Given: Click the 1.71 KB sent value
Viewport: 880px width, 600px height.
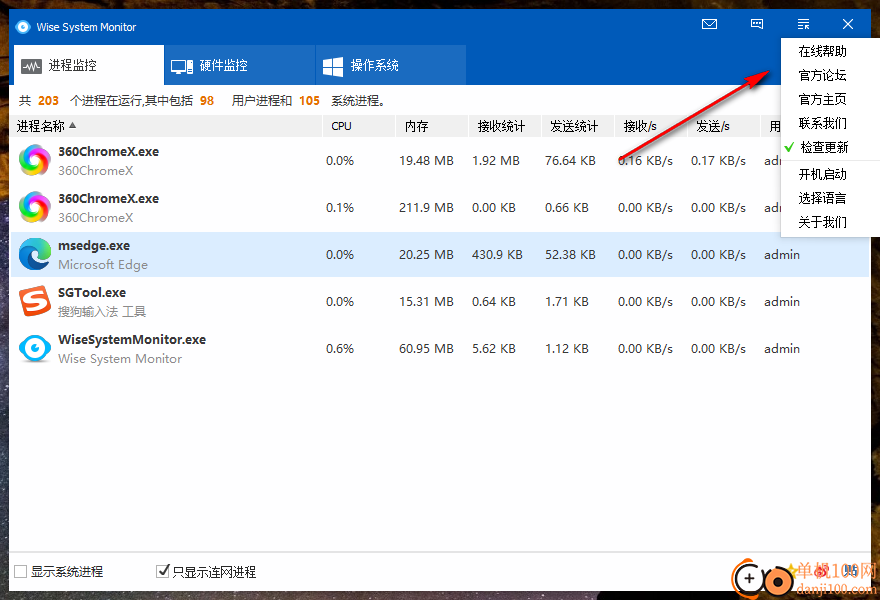Looking at the screenshot, I should pos(567,302).
